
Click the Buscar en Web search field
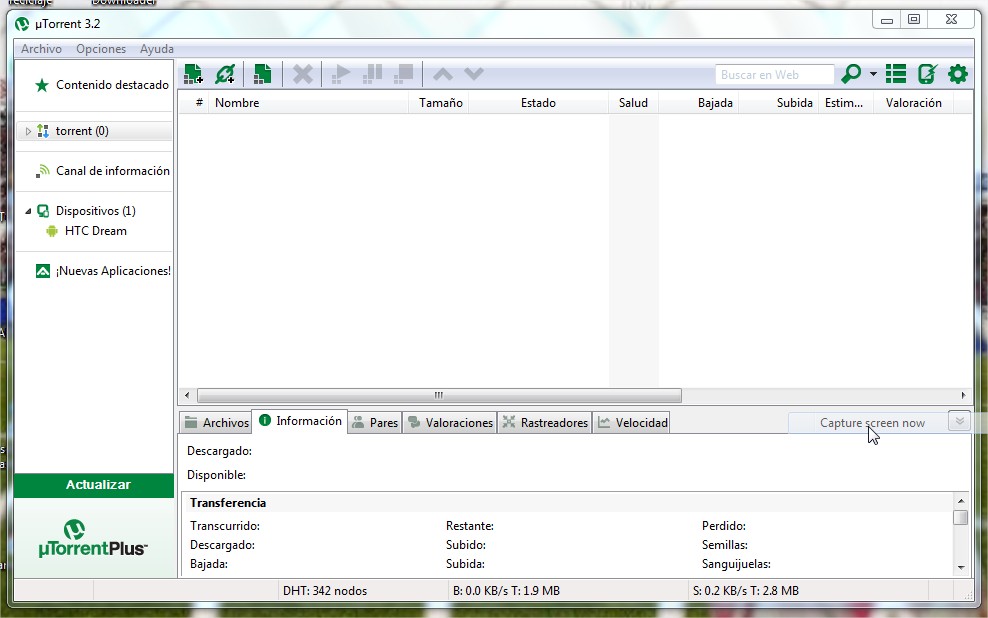click(774, 74)
